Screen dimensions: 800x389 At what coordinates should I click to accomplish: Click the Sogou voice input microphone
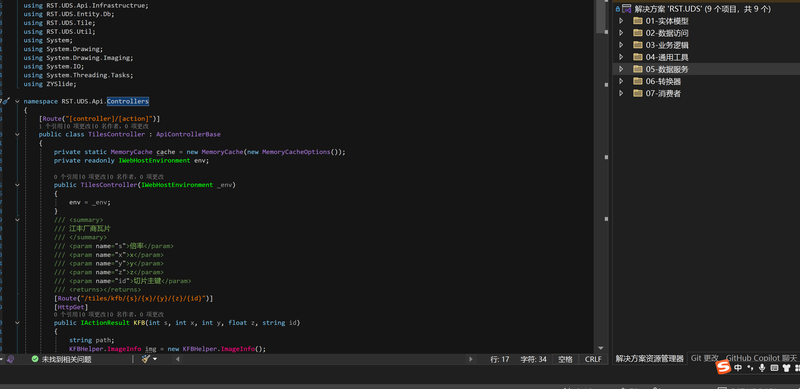762,368
